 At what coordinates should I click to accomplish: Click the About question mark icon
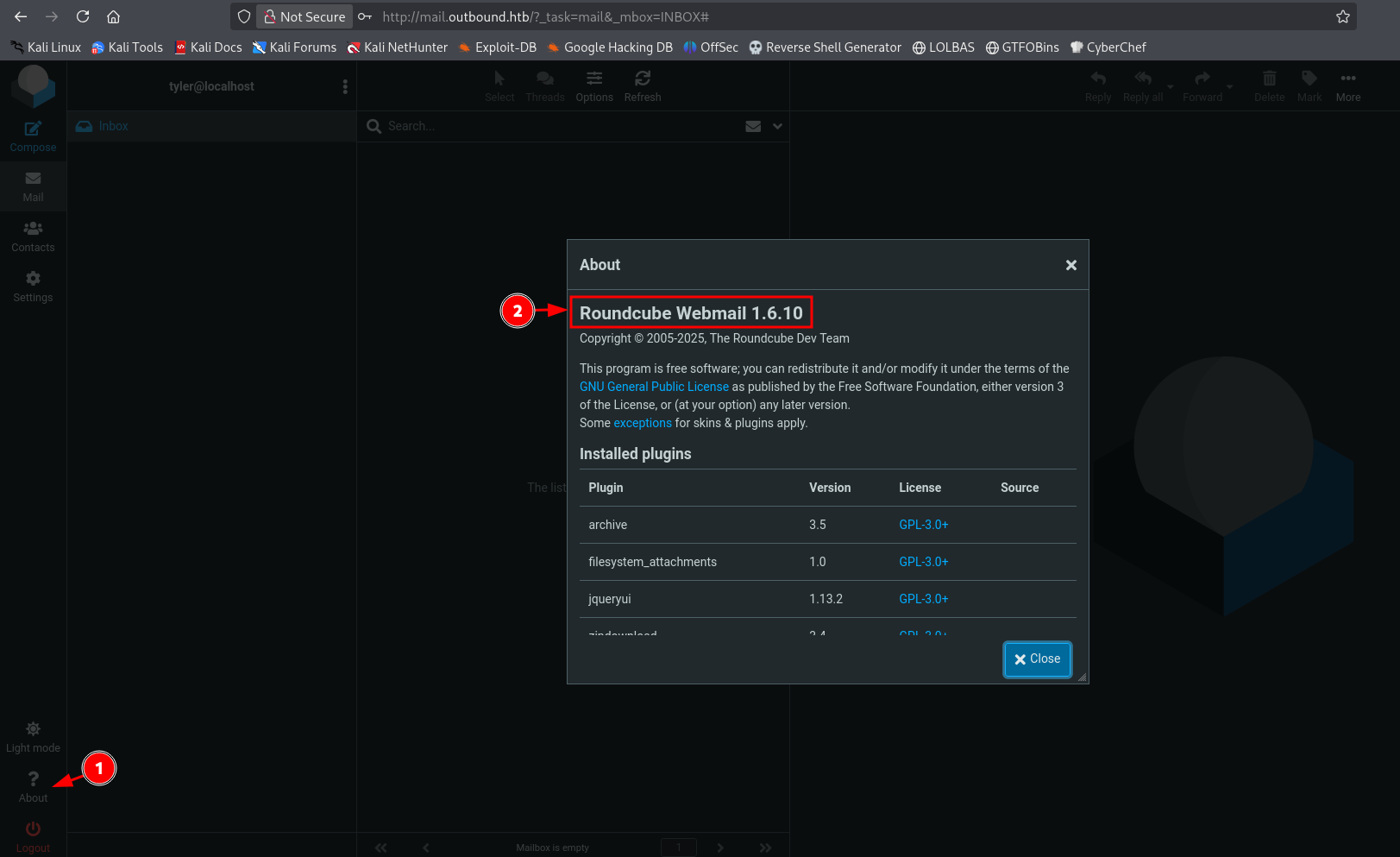33,779
